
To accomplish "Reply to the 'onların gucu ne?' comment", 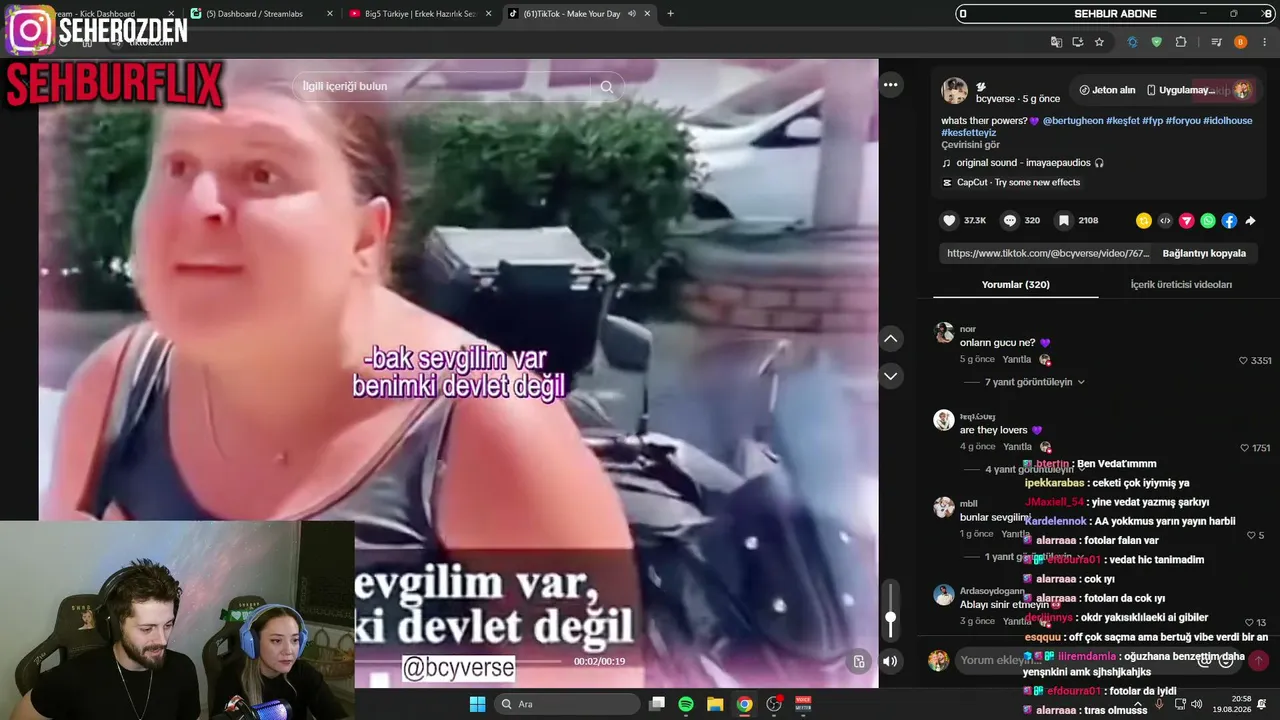I will pos(1017,360).
